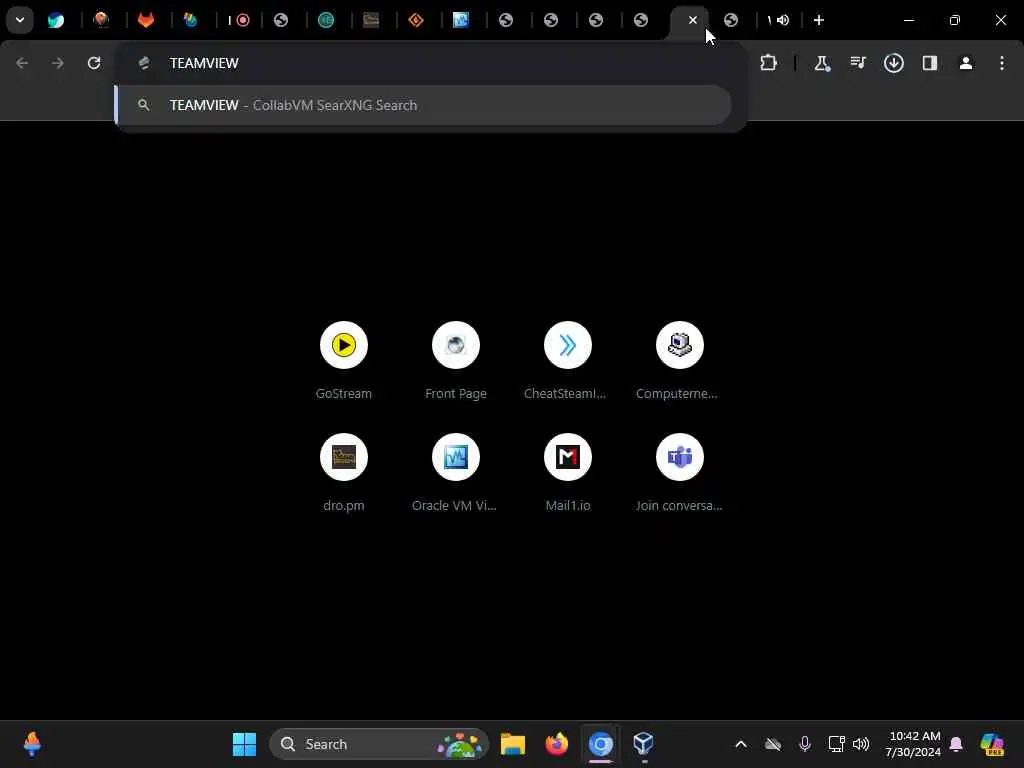1024x768 pixels.
Task: Click the microphone tray icon
Action: click(x=805, y=744)
